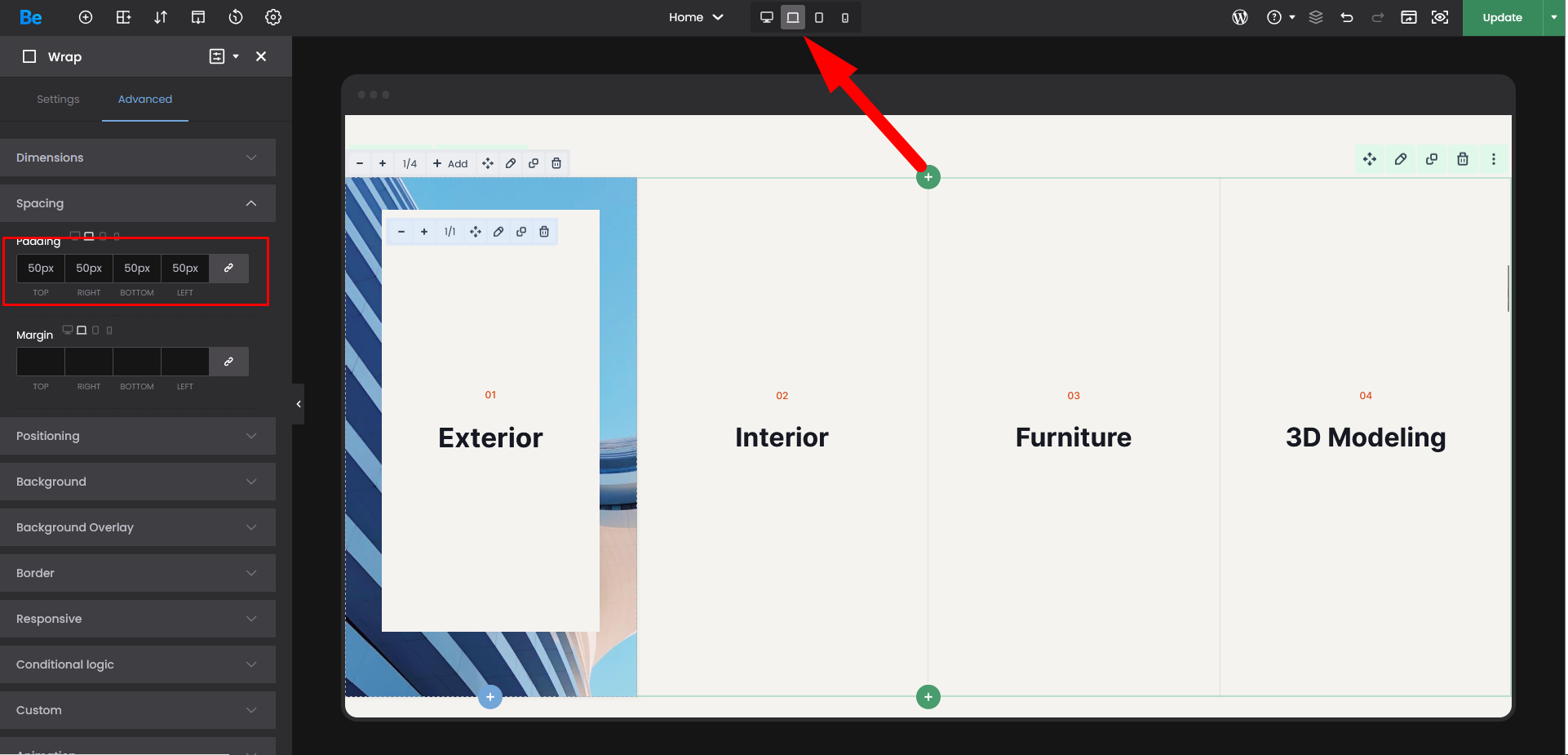Expand the Background section
Image resolution: width=1568 pixels, height=755 pixels.
pyautogui.click(x=138, y=482)
